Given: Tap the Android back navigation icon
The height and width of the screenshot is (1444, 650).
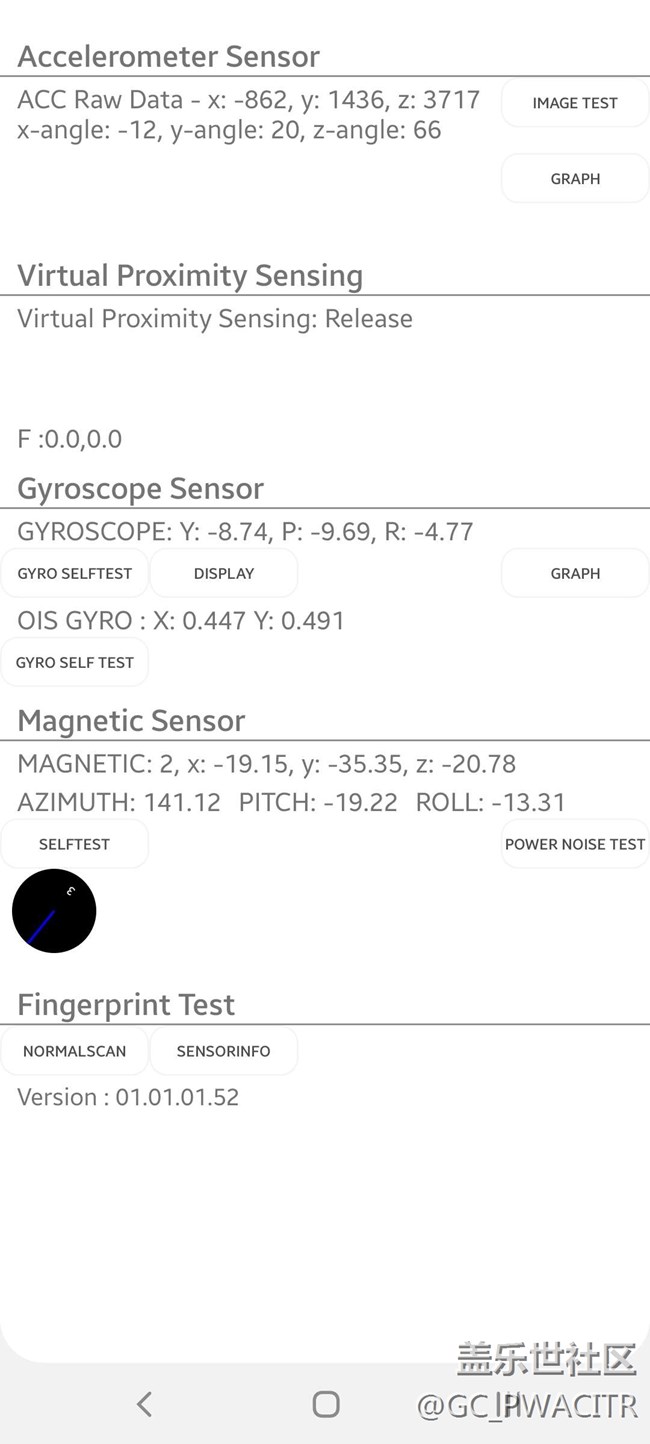Looking at the screenshot, I should tap(145, 1404).
